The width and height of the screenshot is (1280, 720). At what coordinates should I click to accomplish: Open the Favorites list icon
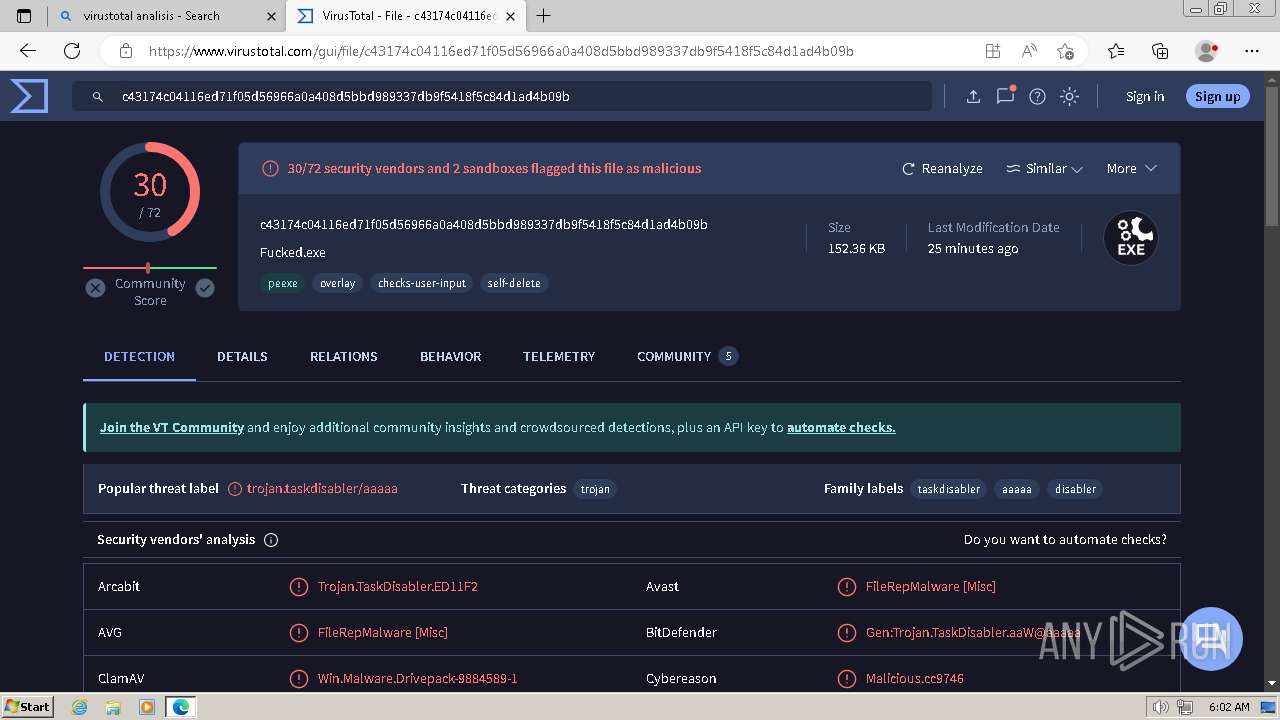click(x=1116, y=51)
